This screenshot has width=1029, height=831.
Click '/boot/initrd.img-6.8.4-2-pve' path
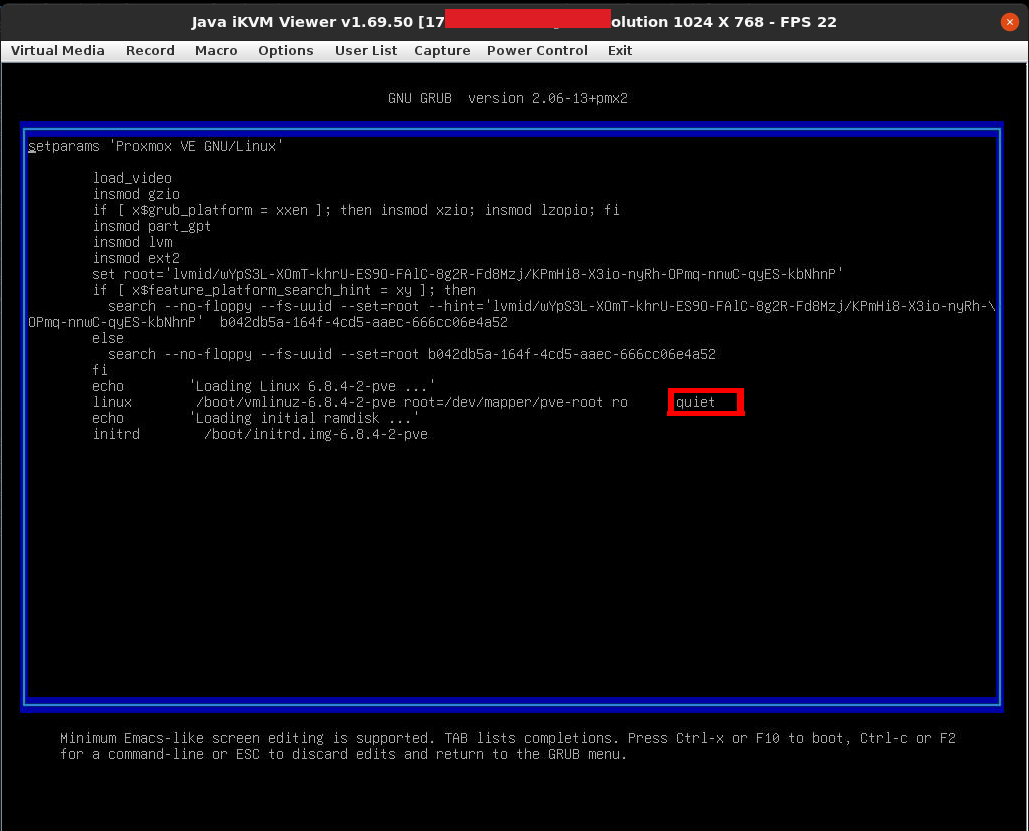coord(316,434)
